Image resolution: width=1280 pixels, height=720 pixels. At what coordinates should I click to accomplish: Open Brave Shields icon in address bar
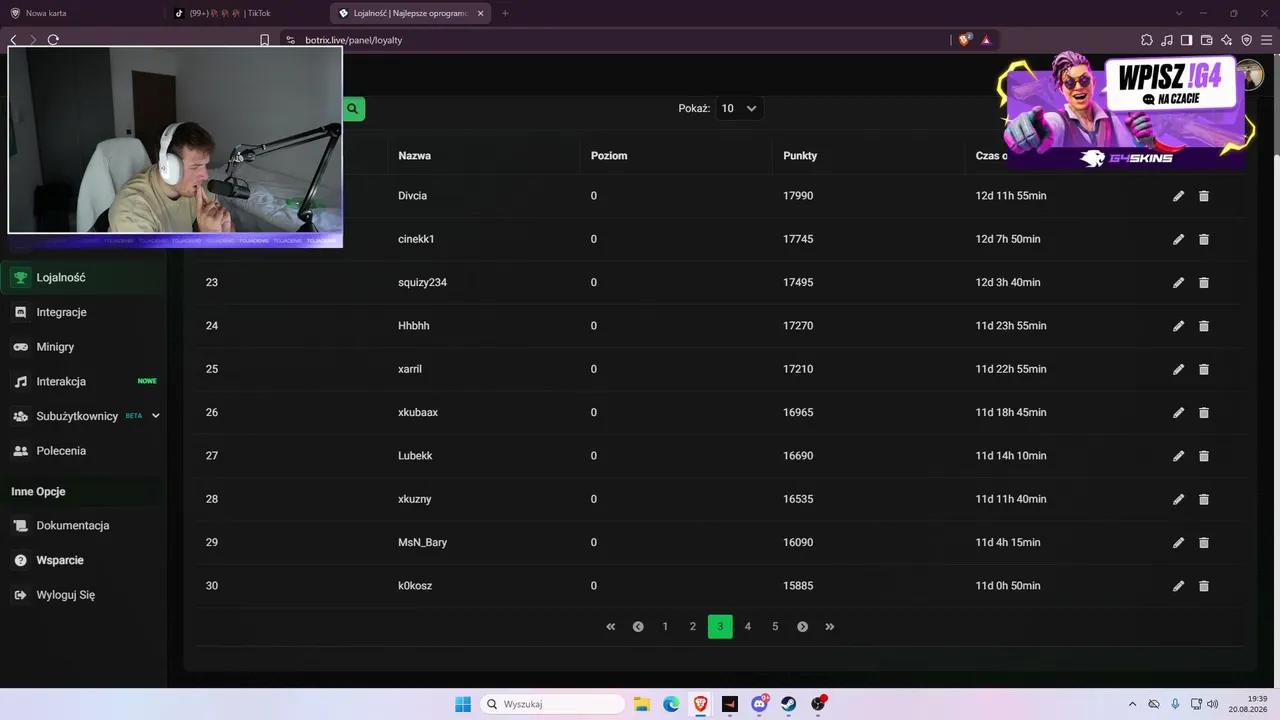964,40
